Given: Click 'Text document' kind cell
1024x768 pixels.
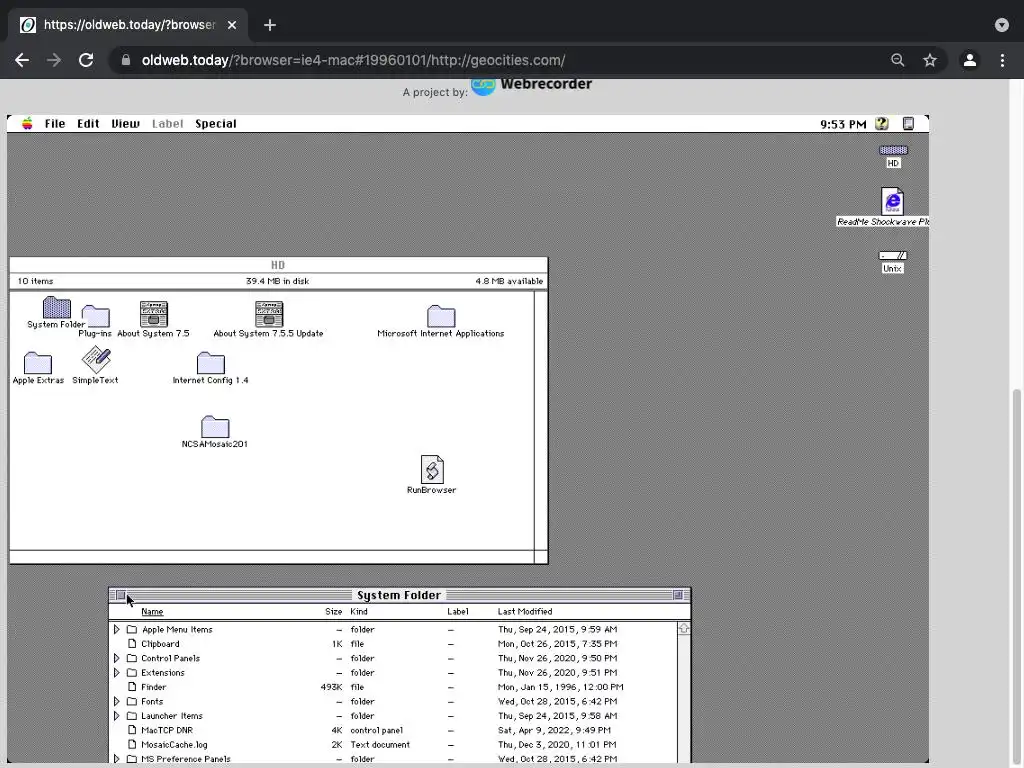Looking at the screenshot, I should [380, 744].
